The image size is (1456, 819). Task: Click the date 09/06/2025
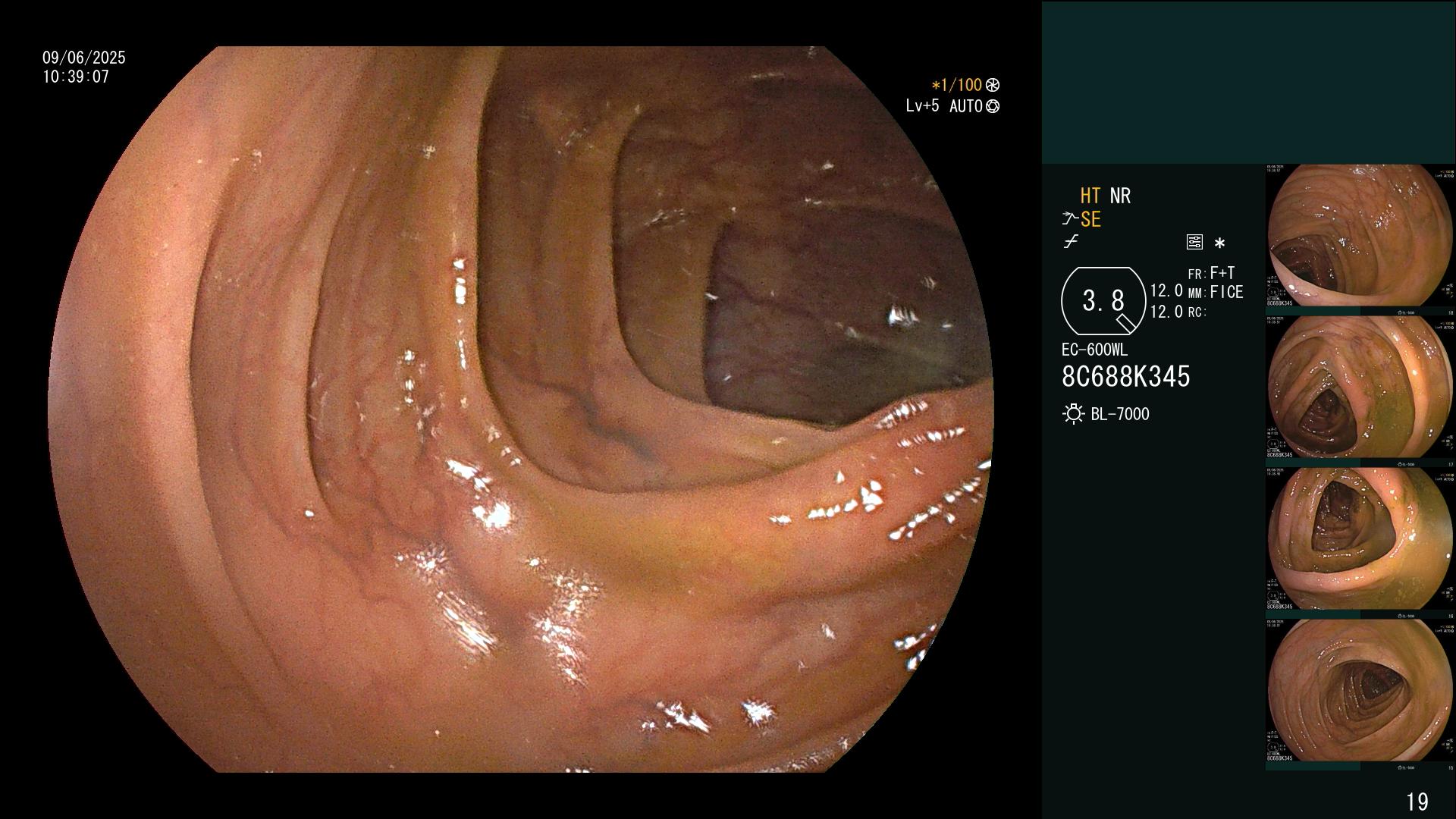click(x=84, y=58)
